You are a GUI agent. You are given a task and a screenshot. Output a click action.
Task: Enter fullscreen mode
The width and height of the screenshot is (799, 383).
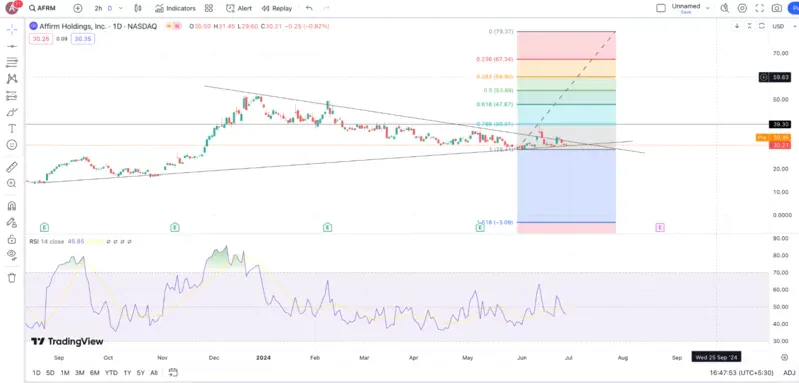click(760, 8)
